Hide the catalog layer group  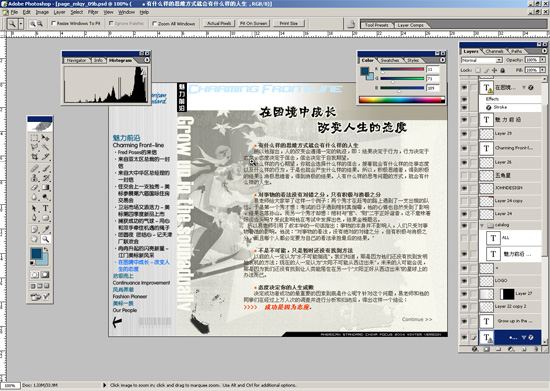pyautogui.click(x=464, y=225)
